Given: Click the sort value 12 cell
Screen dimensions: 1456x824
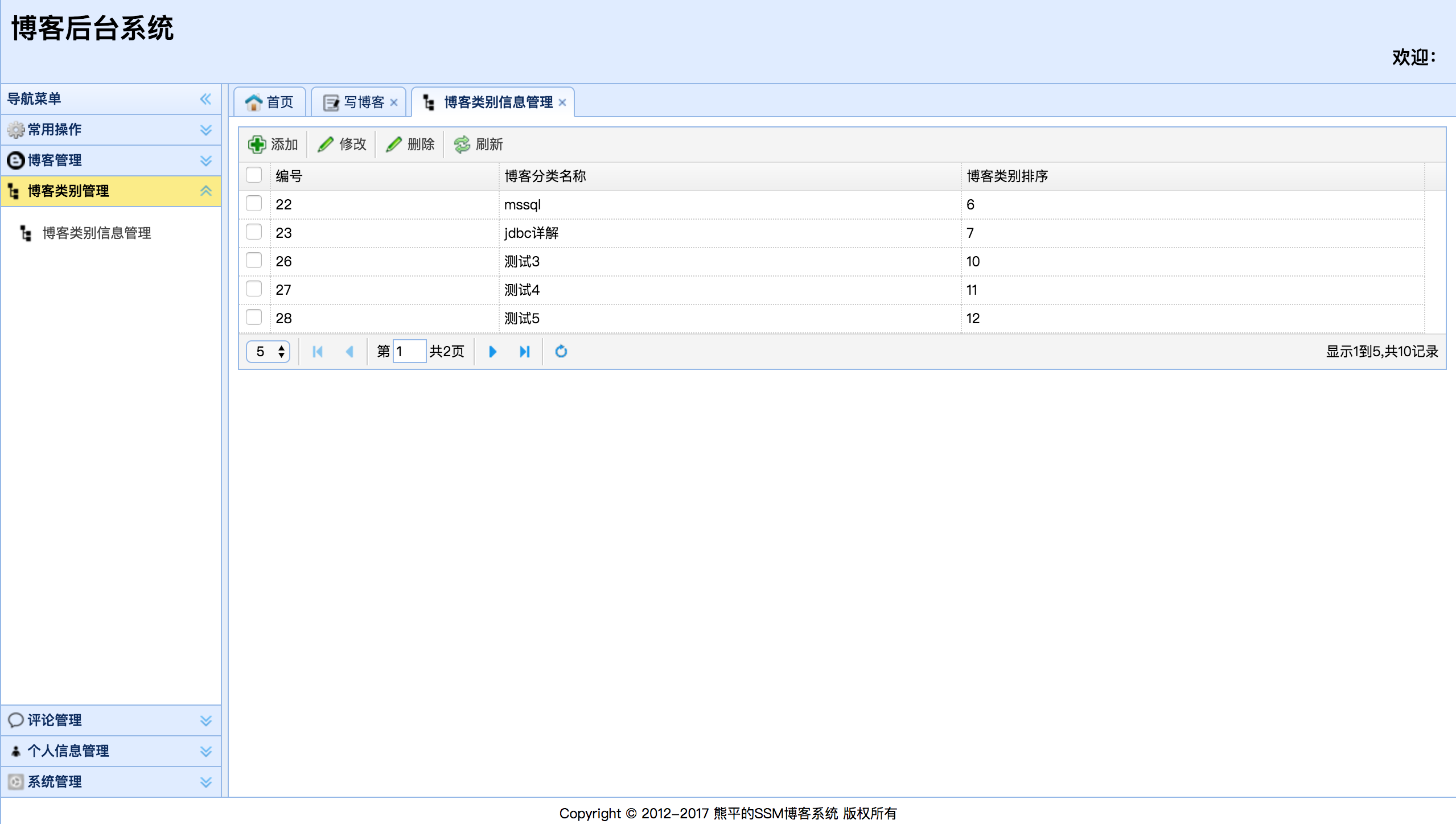Looking at the screenshot, I should (x=1193, y=319).
